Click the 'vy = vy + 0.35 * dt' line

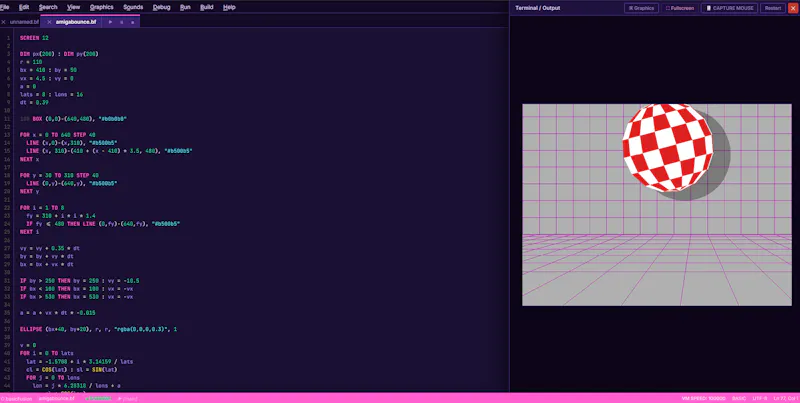click(49, 248)
